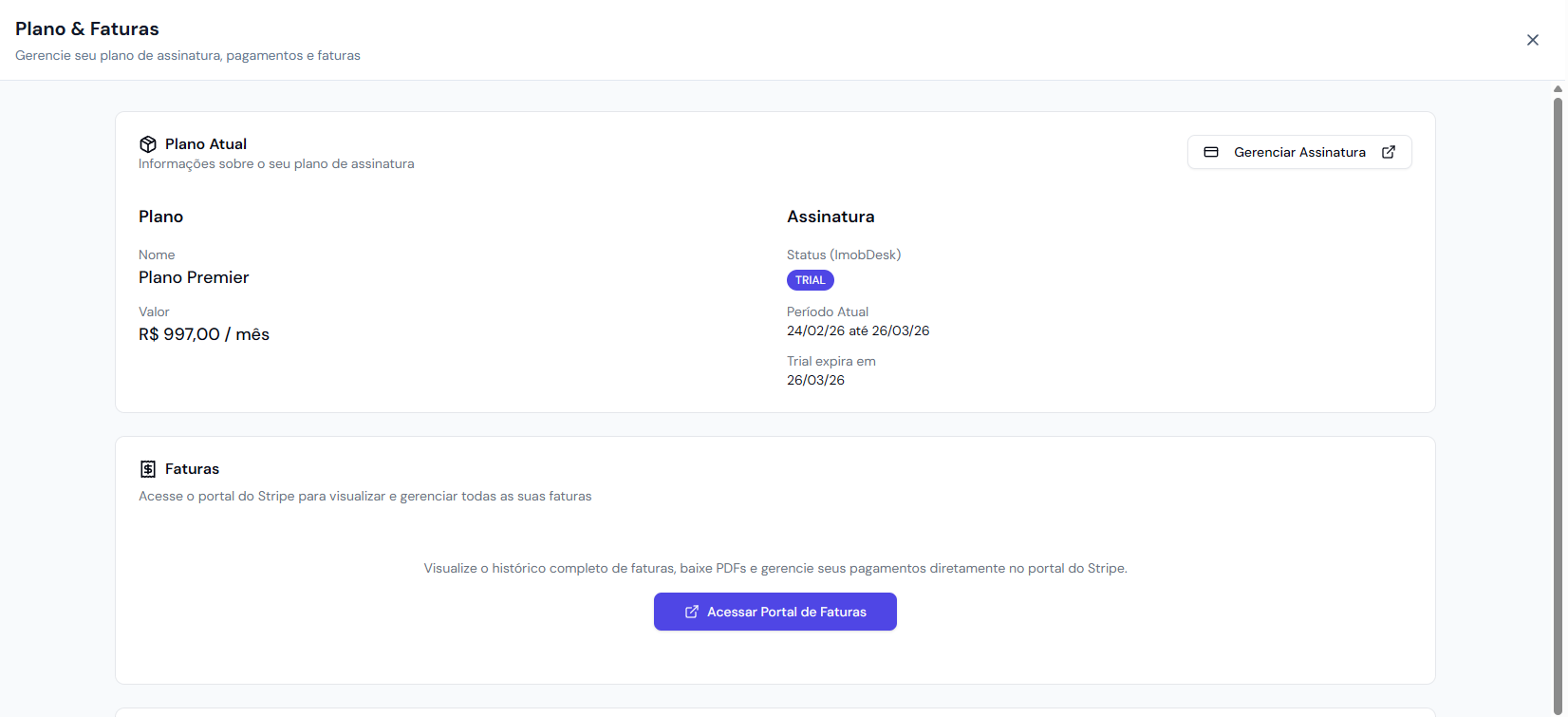Viewport: 1568px width, 717px height.
Task: Click the Plano & Faturas title
Action: pyautogui.click(x=87, y=28)
